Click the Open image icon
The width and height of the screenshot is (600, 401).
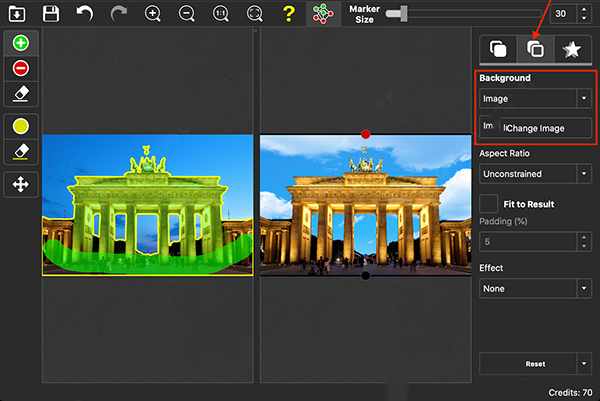tap(17, 14)
